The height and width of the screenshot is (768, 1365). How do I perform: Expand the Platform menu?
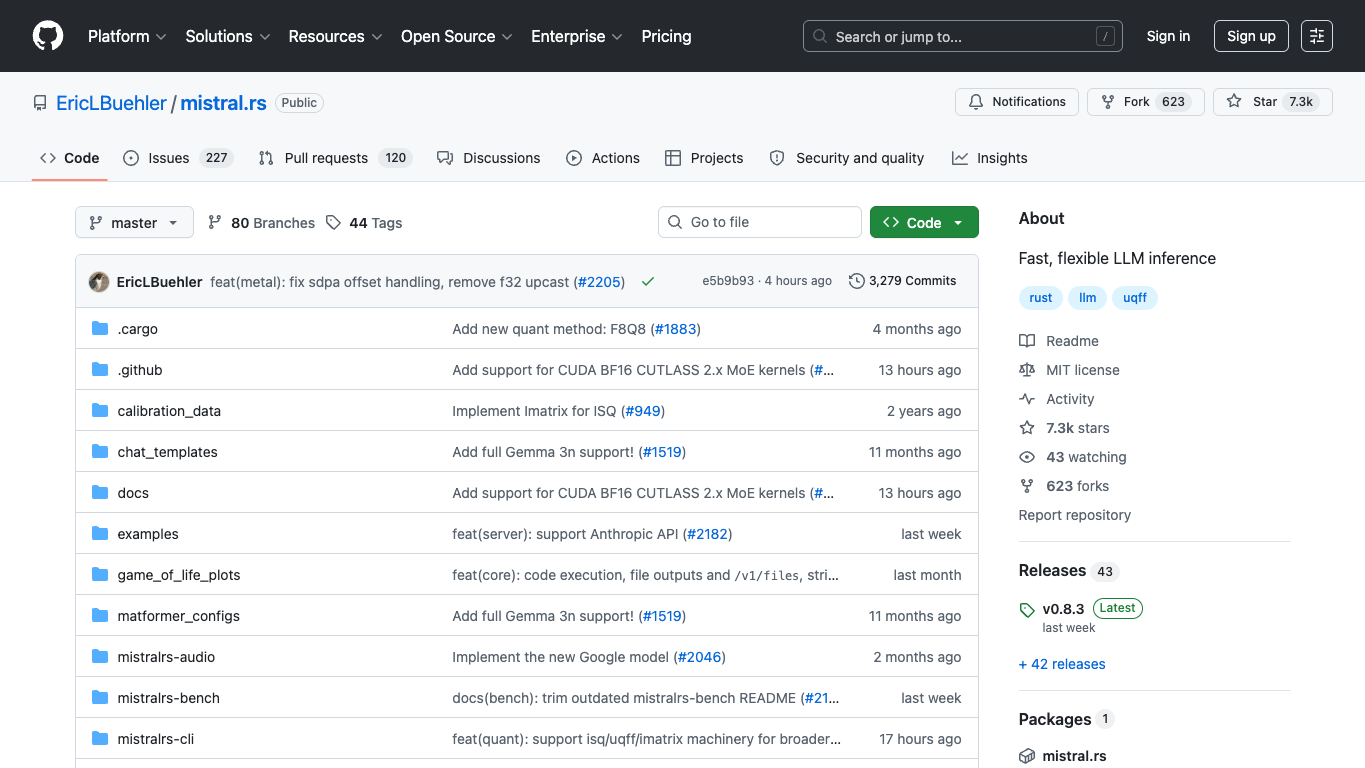pos(127,36)
